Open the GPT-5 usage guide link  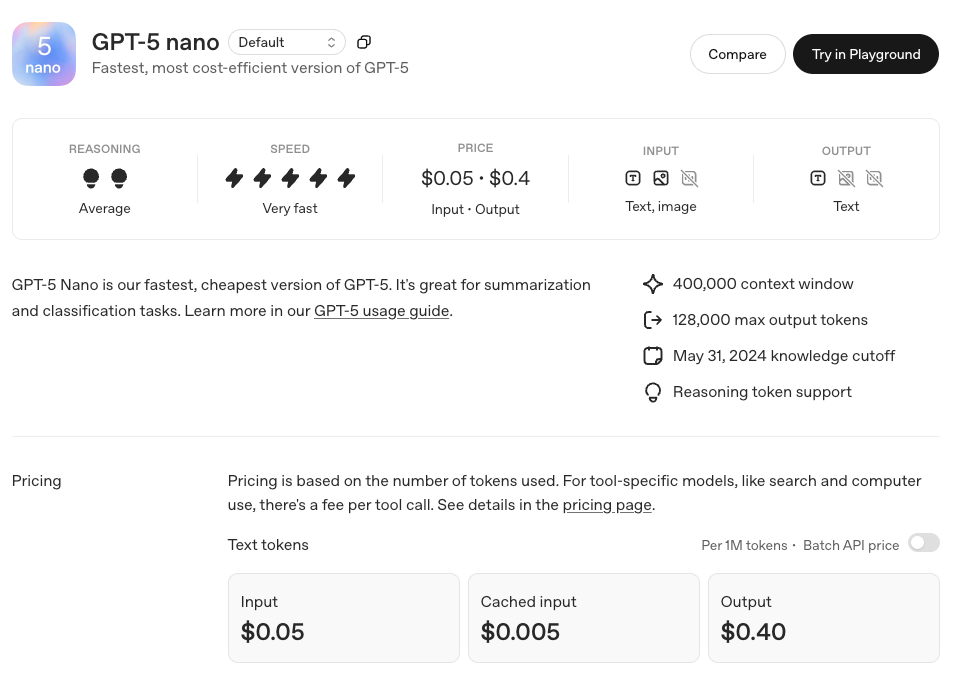tap(381, 311)
